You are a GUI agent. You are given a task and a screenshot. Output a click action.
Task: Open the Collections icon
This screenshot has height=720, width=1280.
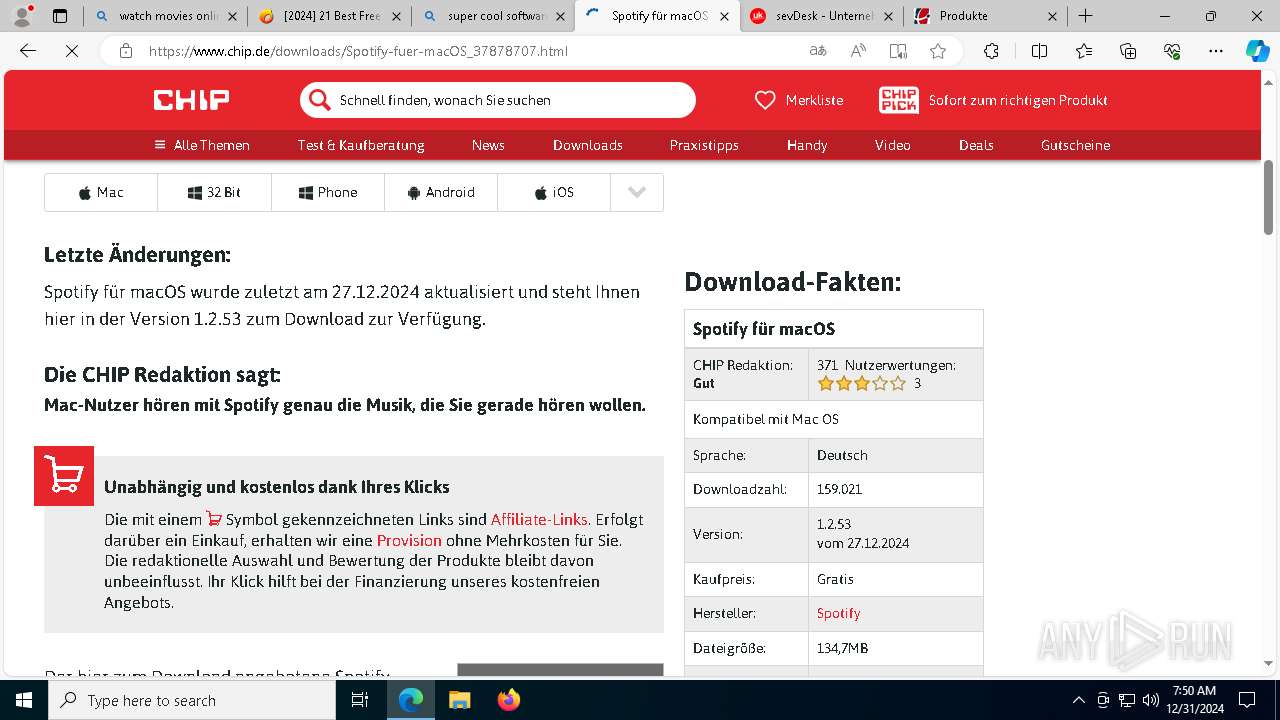click(x=1128, y=51)
